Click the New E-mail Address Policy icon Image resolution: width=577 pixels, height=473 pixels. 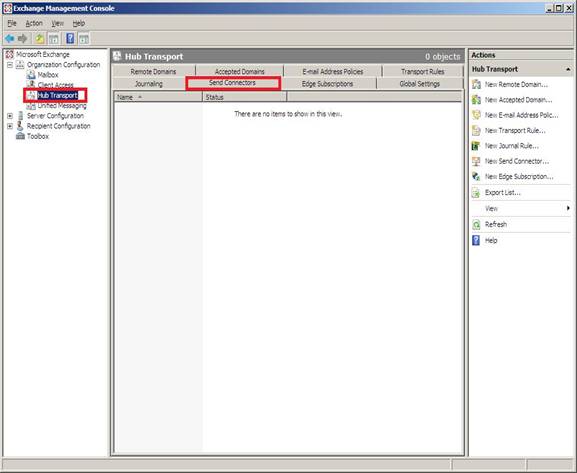(x=476, y=115)
